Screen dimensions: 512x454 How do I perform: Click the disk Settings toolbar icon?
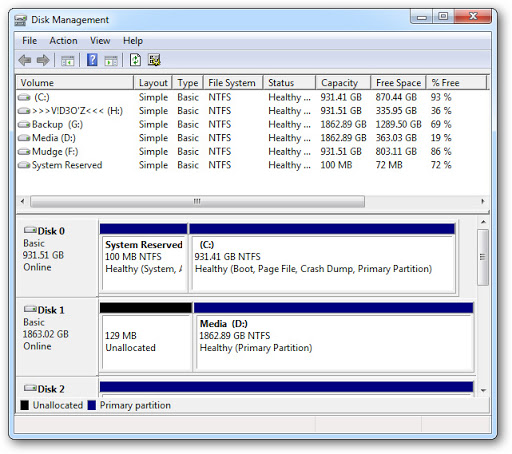coord(154,60)
